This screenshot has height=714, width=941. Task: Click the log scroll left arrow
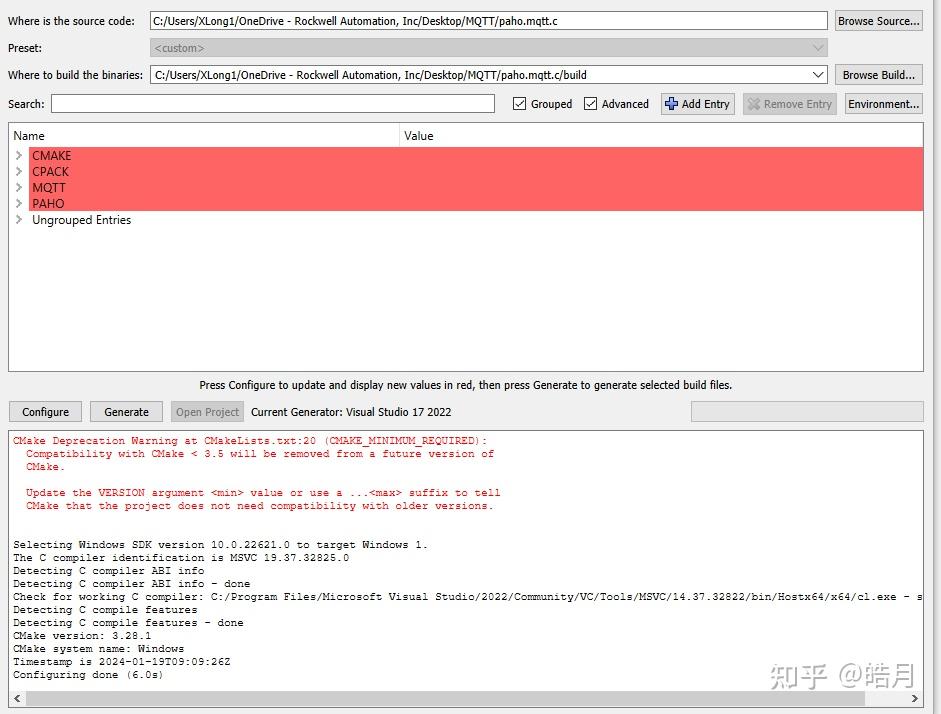(x=17, y=698)
